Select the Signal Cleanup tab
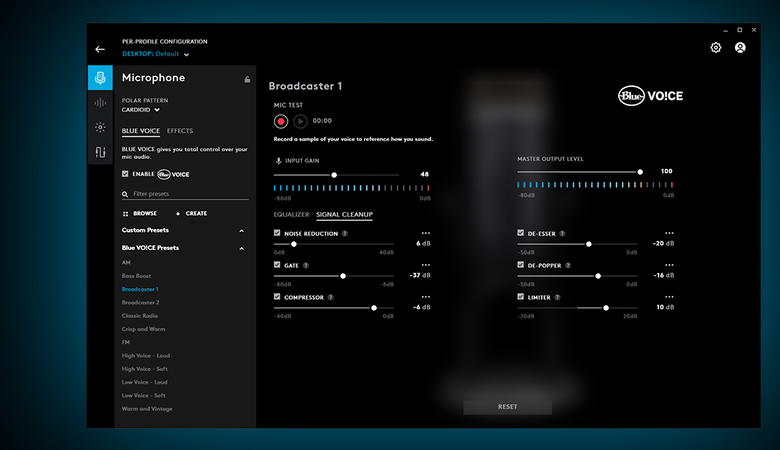This screenshot has width=780, height=450. click(x=344, y=214)
